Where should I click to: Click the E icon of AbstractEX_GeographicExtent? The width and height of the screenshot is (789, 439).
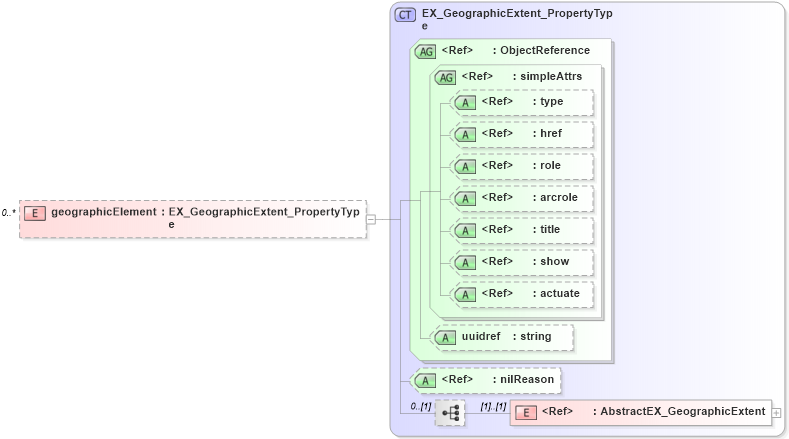(526, 413)
